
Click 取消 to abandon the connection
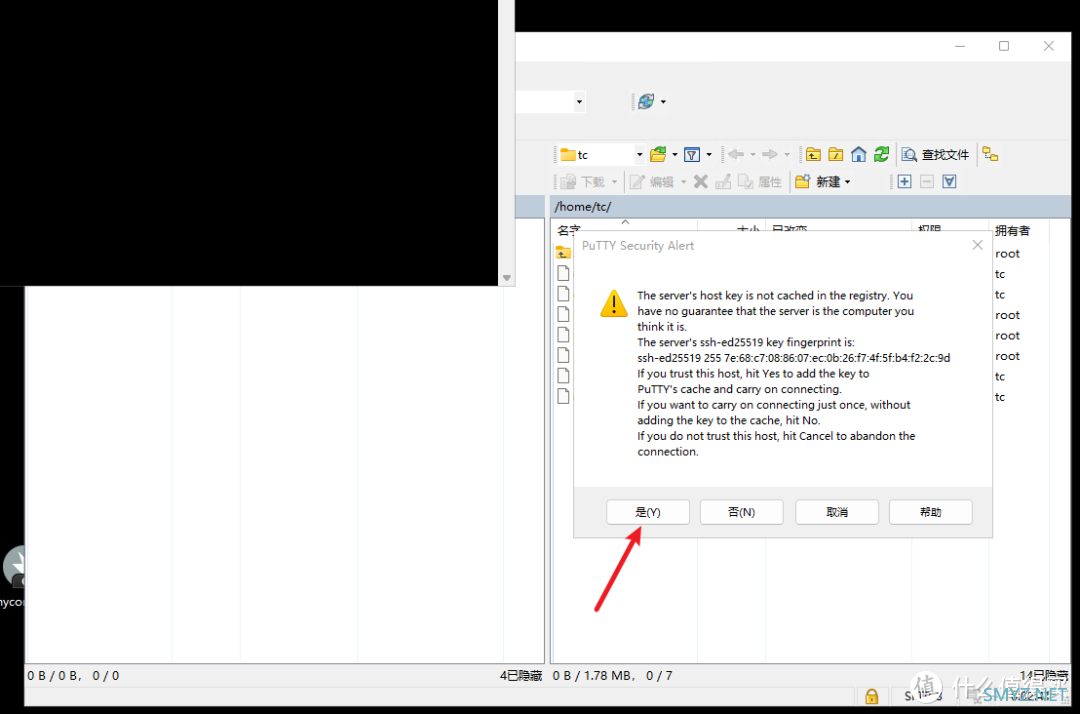pyautogui.click(x=837, y=512)
